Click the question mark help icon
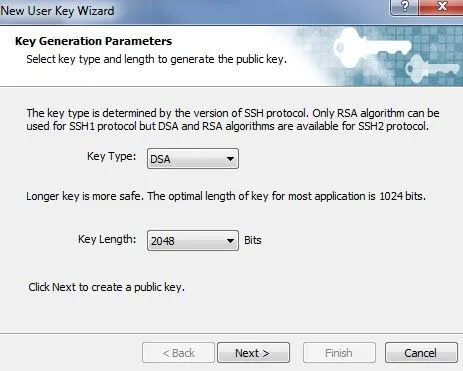This screenshot has width=463, height=371. click(404, 7)
